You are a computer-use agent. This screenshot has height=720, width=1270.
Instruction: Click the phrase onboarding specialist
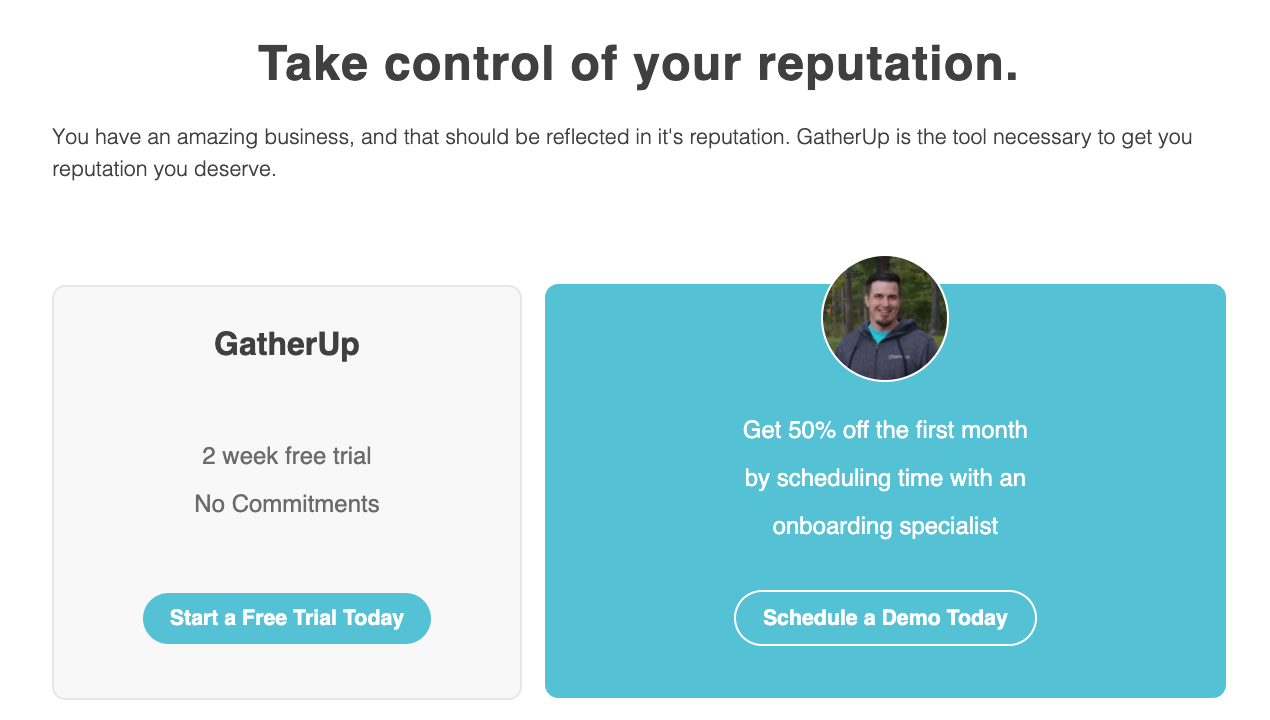tap(885, 525)
